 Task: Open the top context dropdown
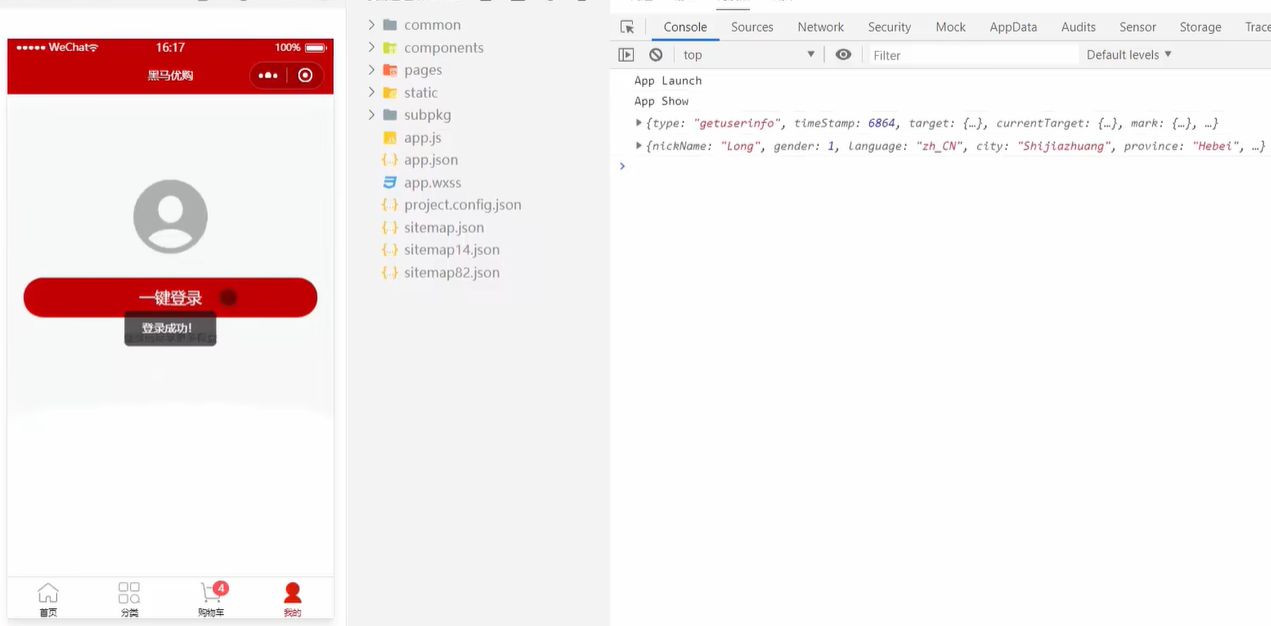[749, 55]
